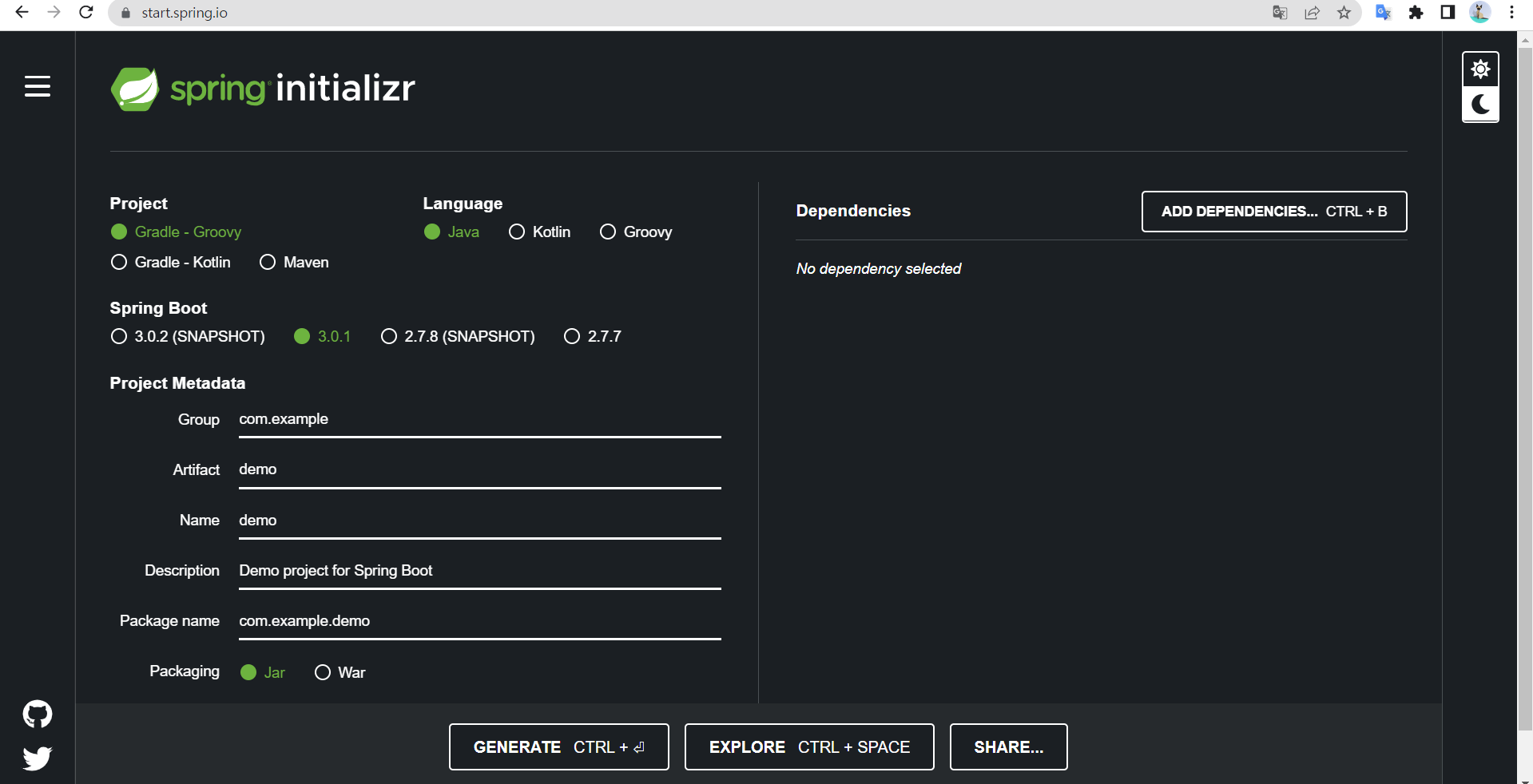The image size is (1533, 784).
Task: Edit the Name field
Action: pyautogui.click(x=480, y=520)
